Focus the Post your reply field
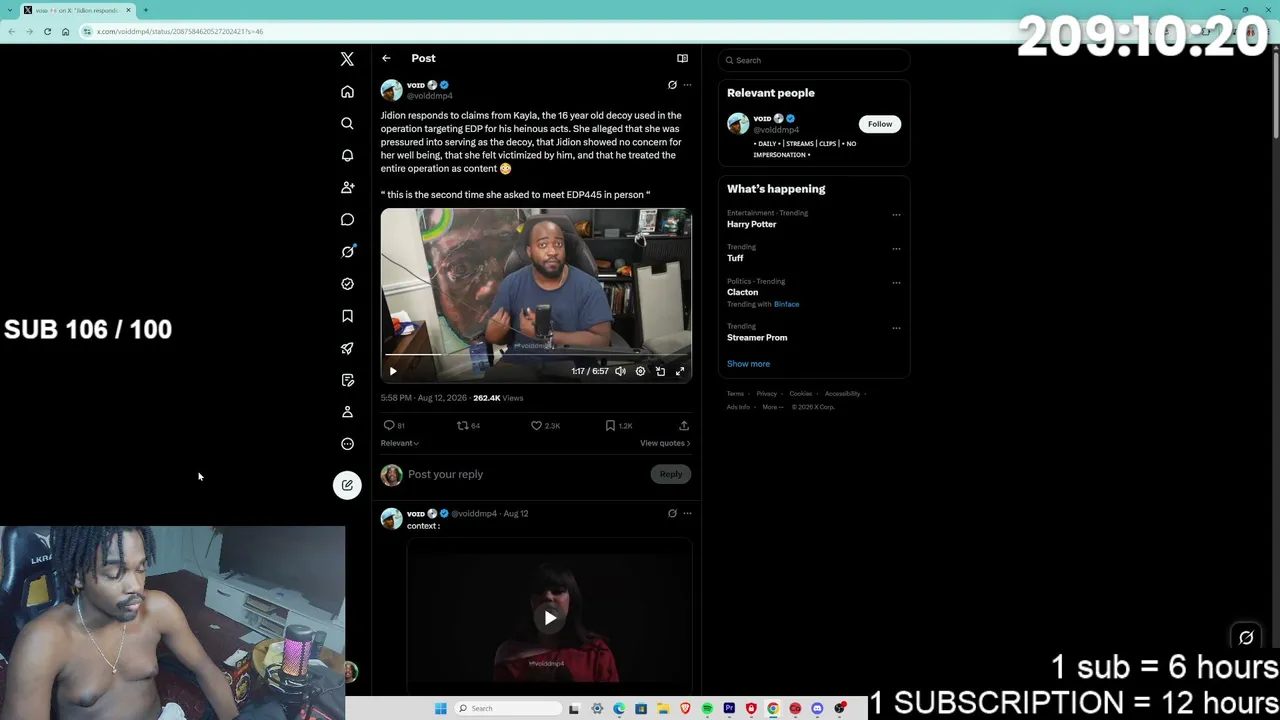 point(525,474)
